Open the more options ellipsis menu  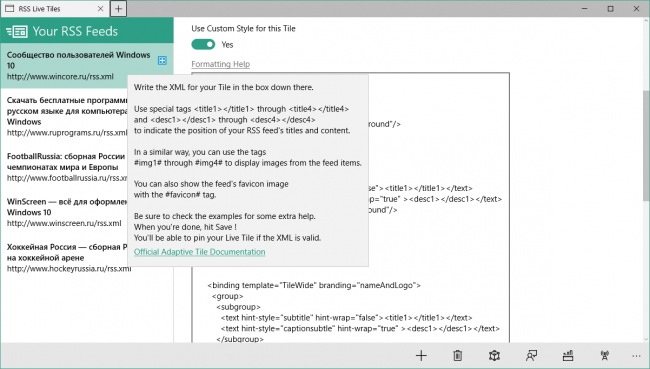(636, 356)
